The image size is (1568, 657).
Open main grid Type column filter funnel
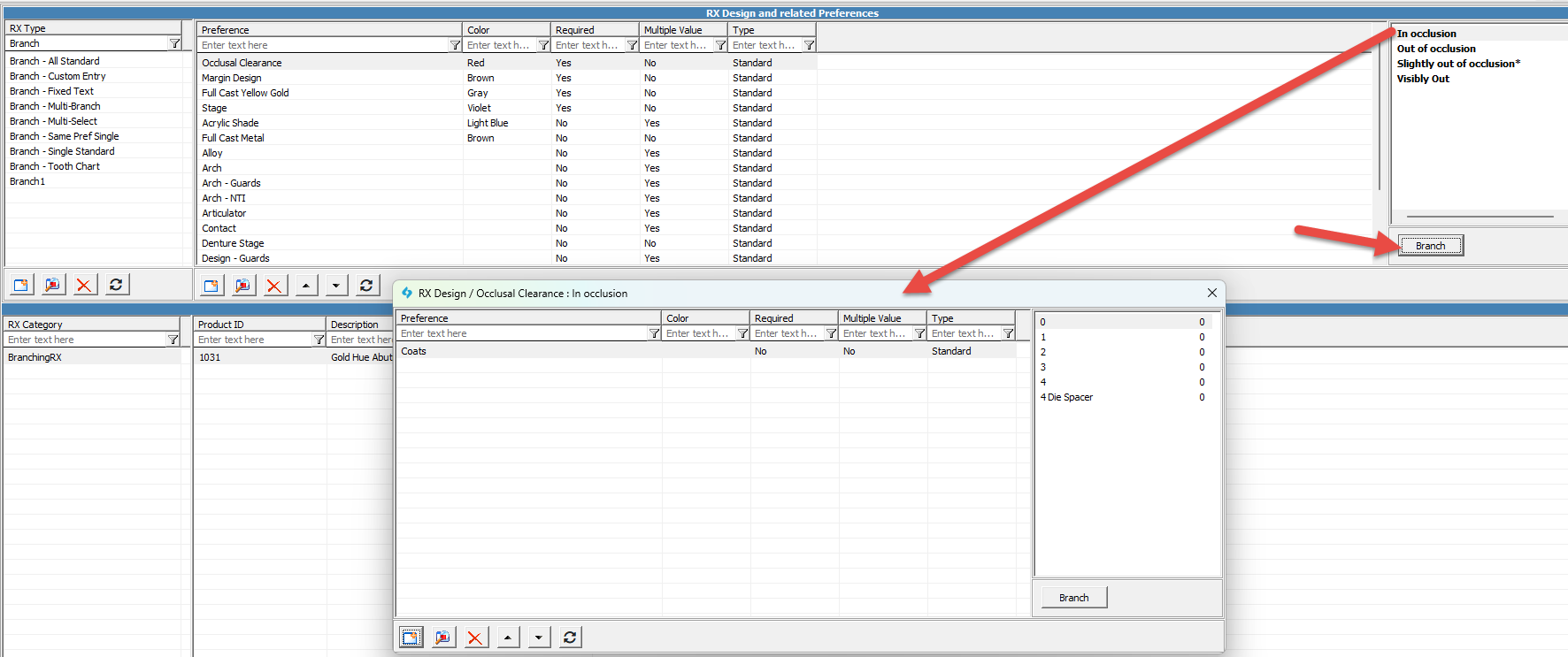click(809, 45)
